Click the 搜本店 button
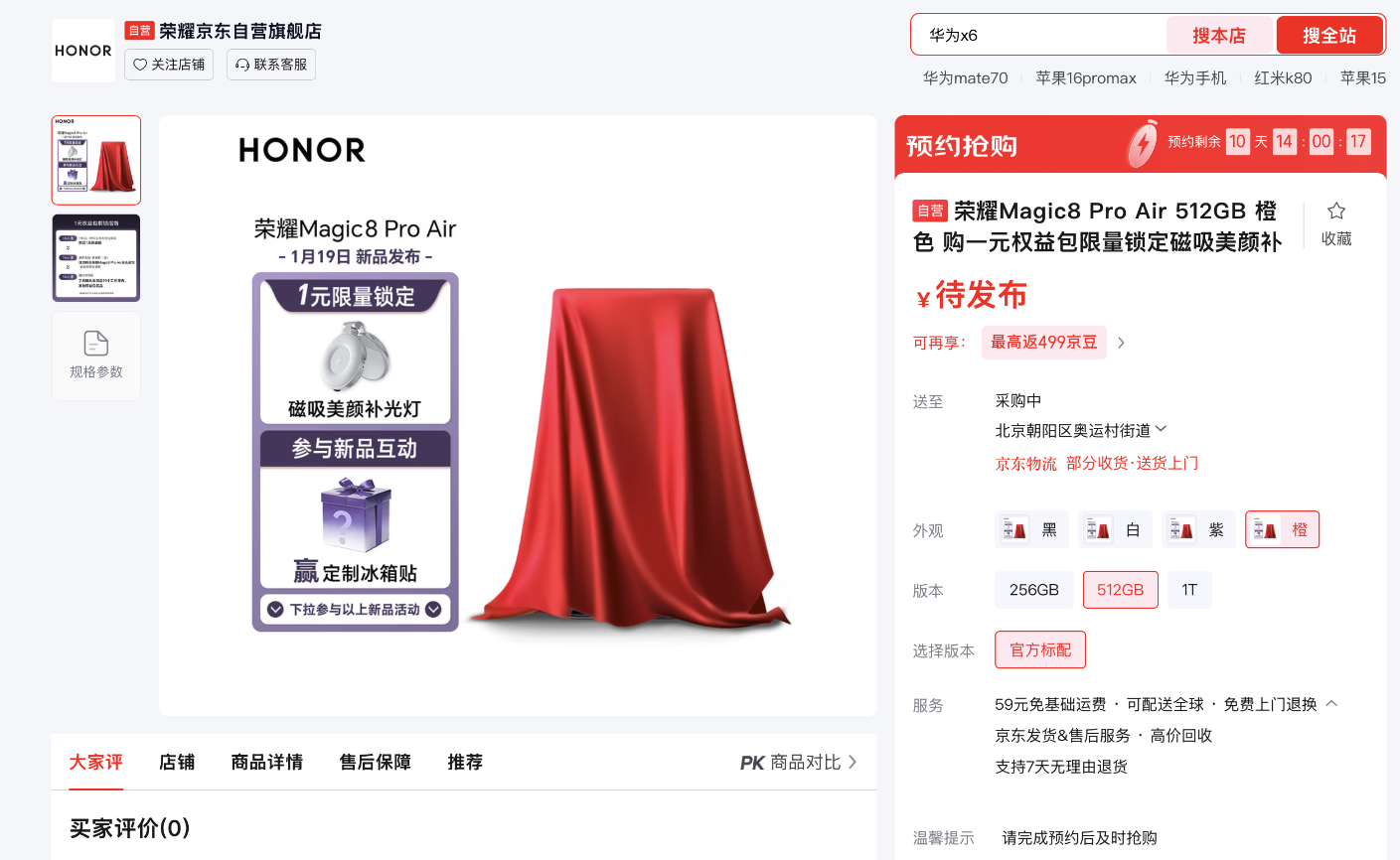 tap(1219, 36)
